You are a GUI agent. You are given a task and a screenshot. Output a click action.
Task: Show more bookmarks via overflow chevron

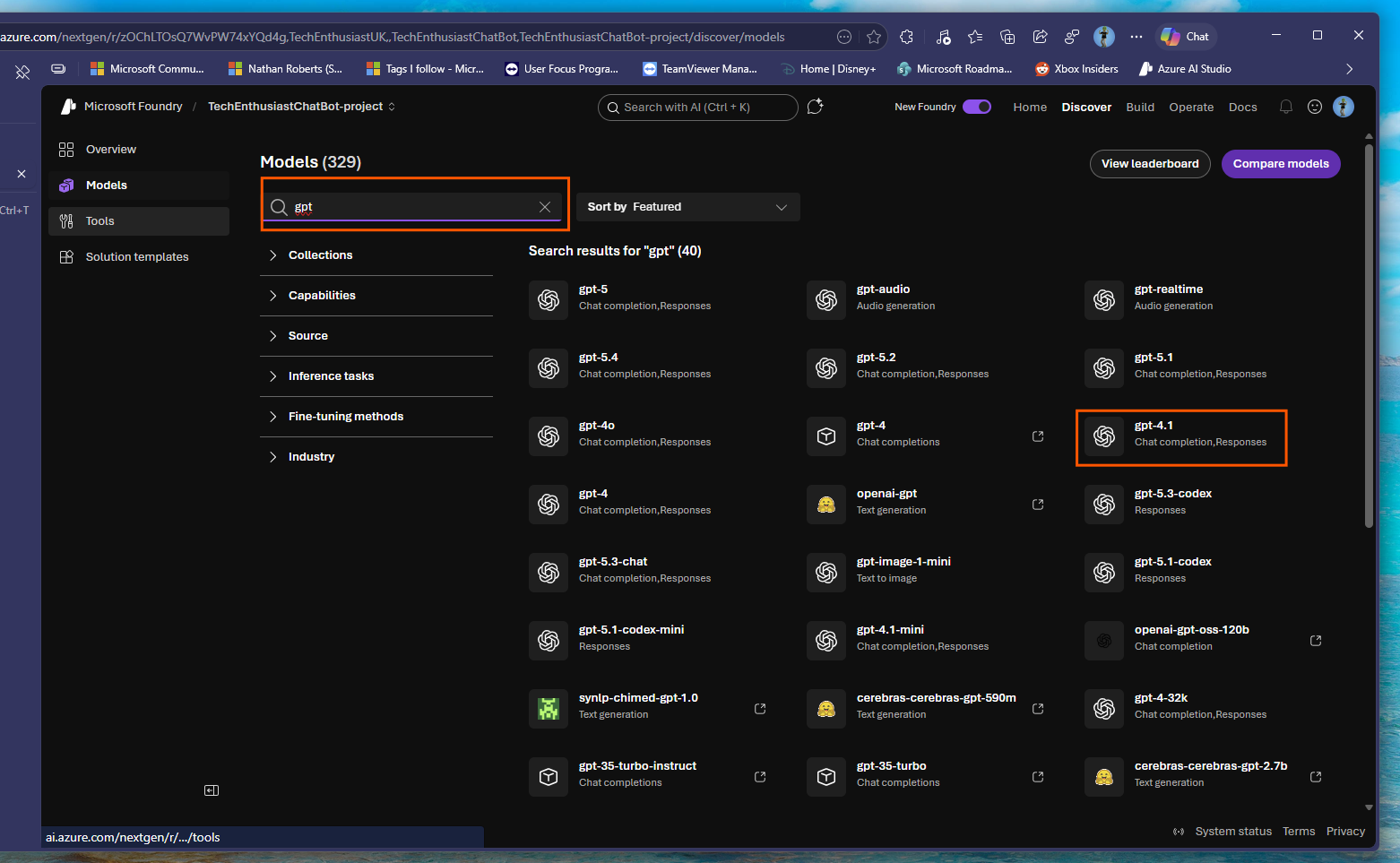click(x=1350, y=69)
